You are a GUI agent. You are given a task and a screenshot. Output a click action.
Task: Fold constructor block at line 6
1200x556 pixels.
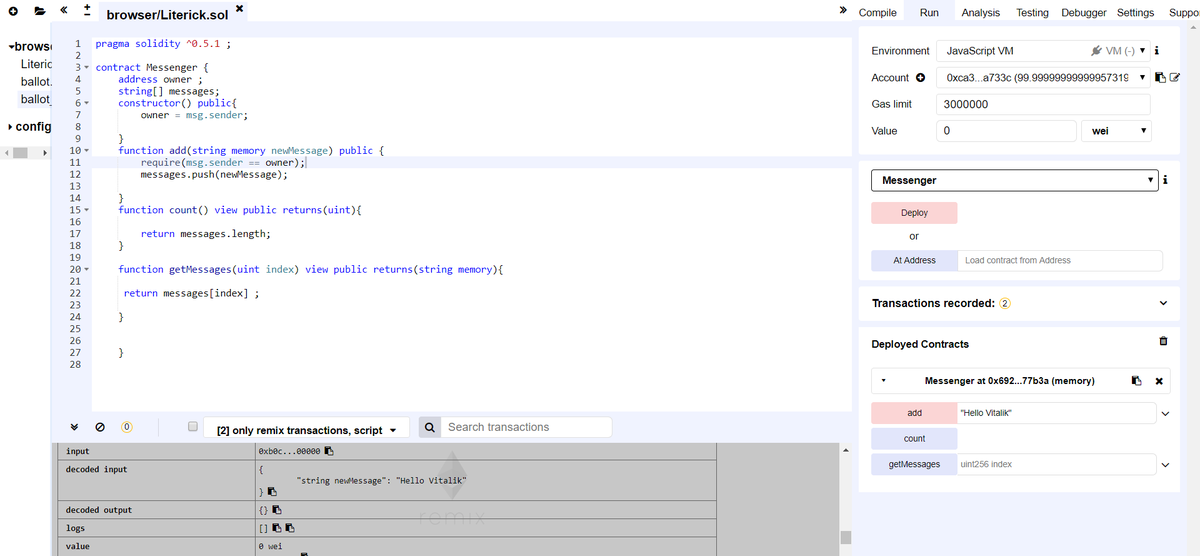pyautogui.click(x=87, y=103)
